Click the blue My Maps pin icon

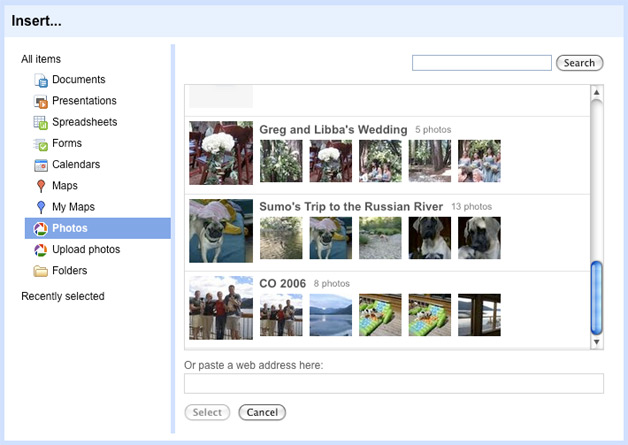click(x=41, y=207)
